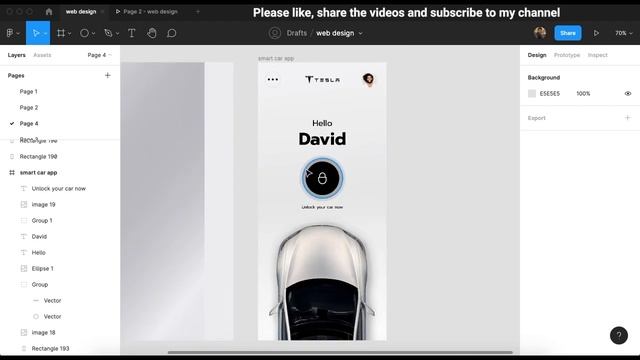Viewport: 640px width, 360px height.
Task: Click the profile photo in the app design
Action: point(368,80)
